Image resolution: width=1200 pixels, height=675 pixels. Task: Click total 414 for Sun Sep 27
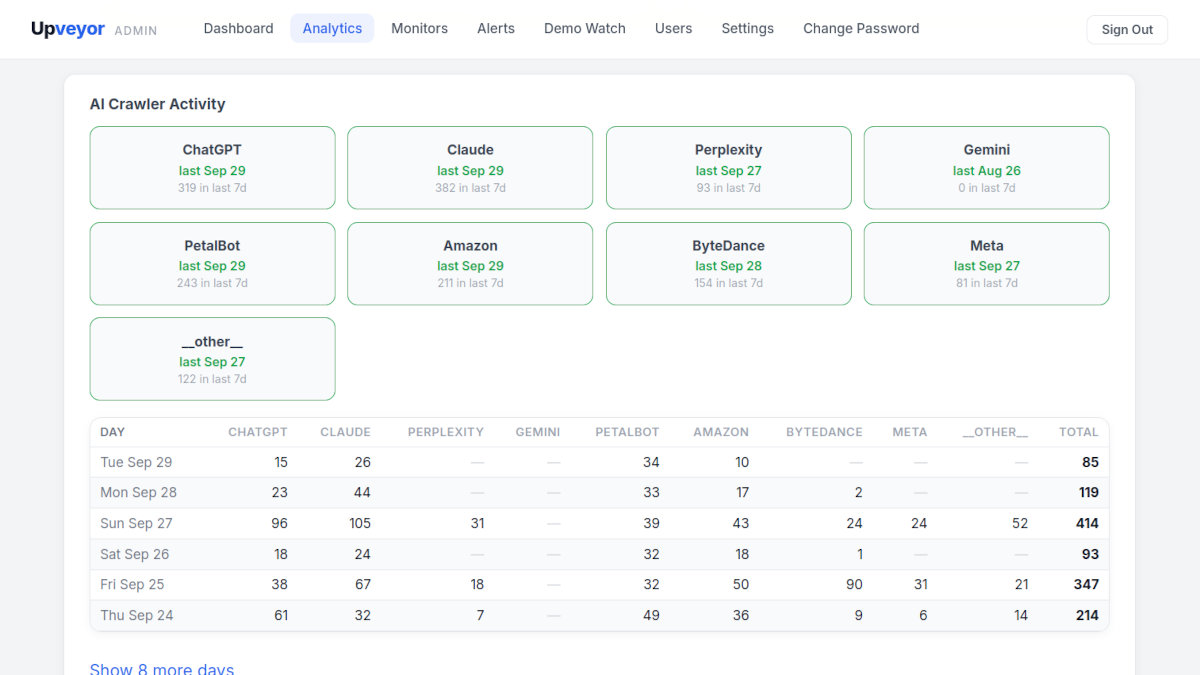click(1087, 523)
